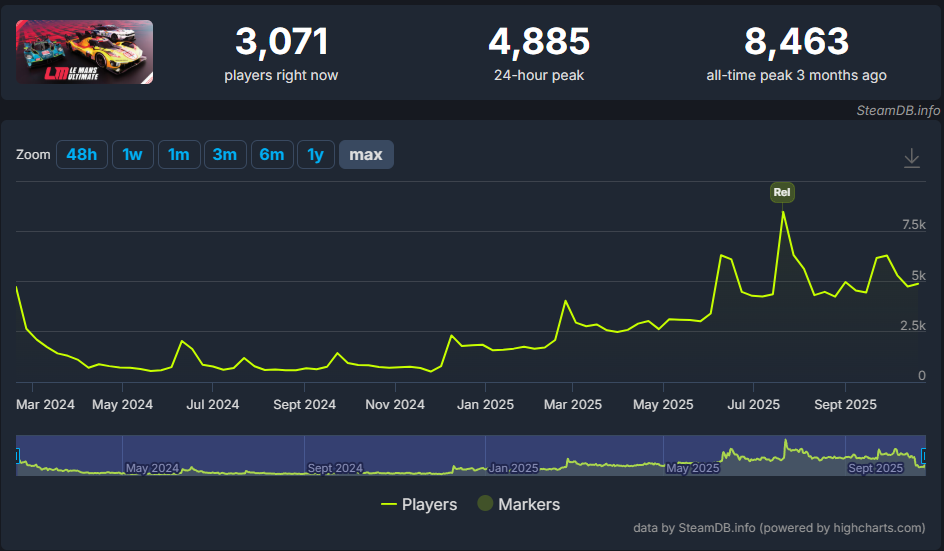Click the 2.5k y-axis label
The image size is (944, 551).
(913, 326)
